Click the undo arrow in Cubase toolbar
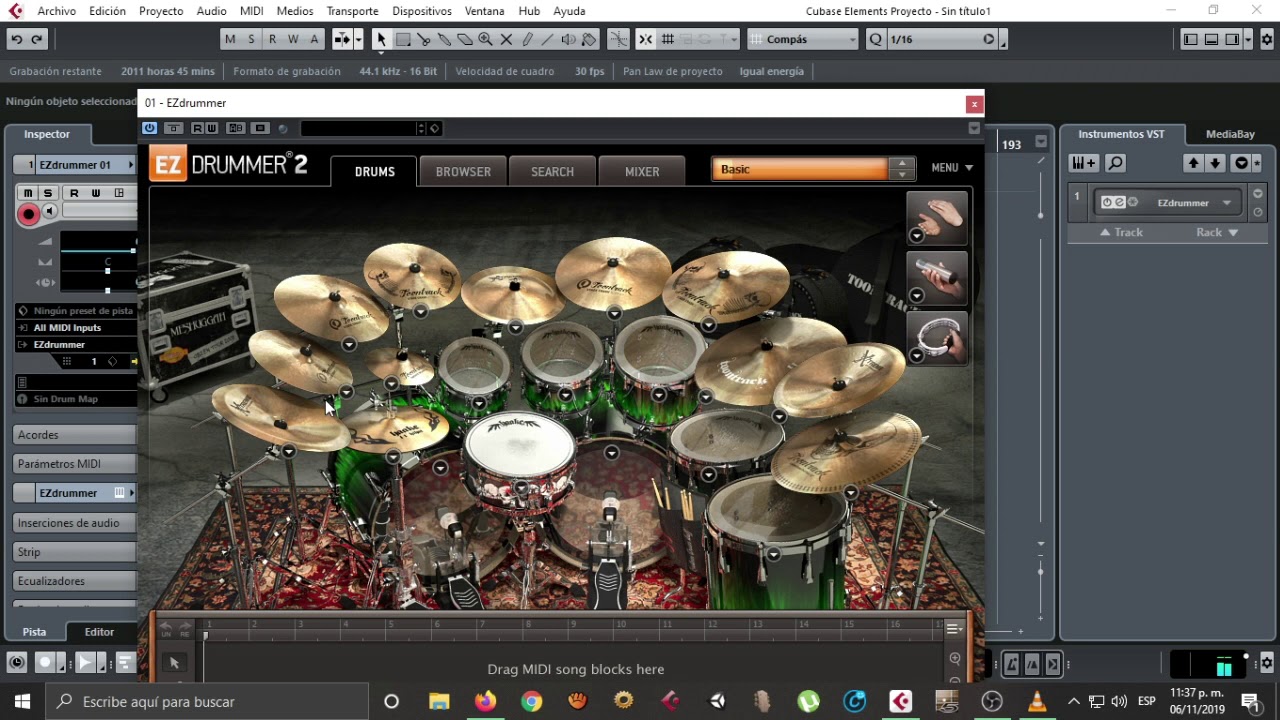 click(16, 39)
